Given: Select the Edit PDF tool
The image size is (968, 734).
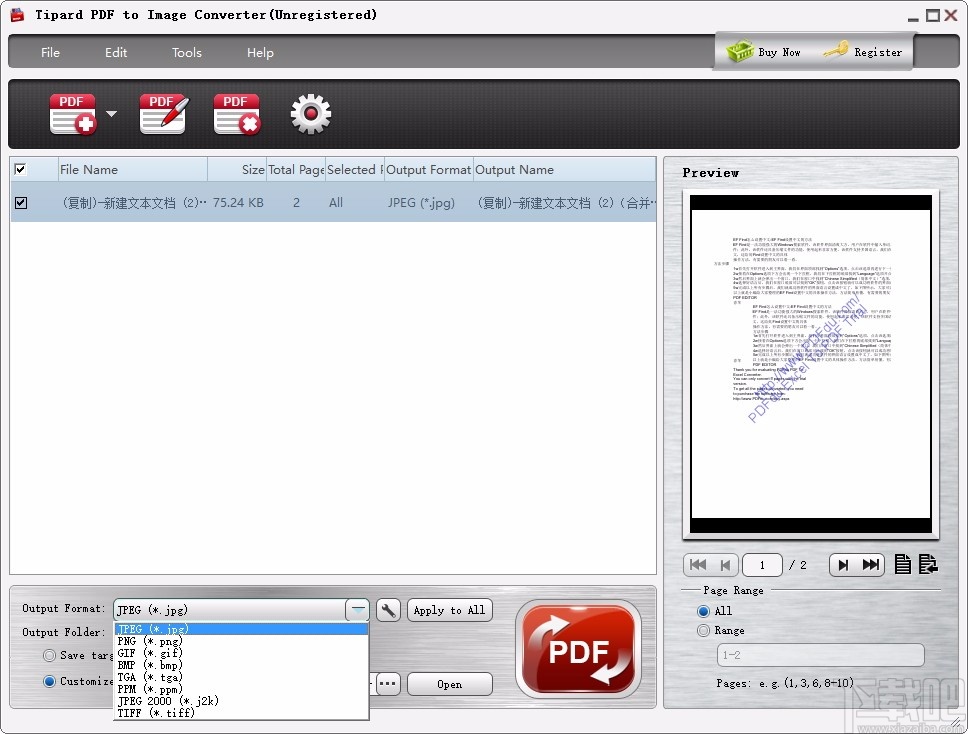Looking at the screenshot, I should pos(162,112).
